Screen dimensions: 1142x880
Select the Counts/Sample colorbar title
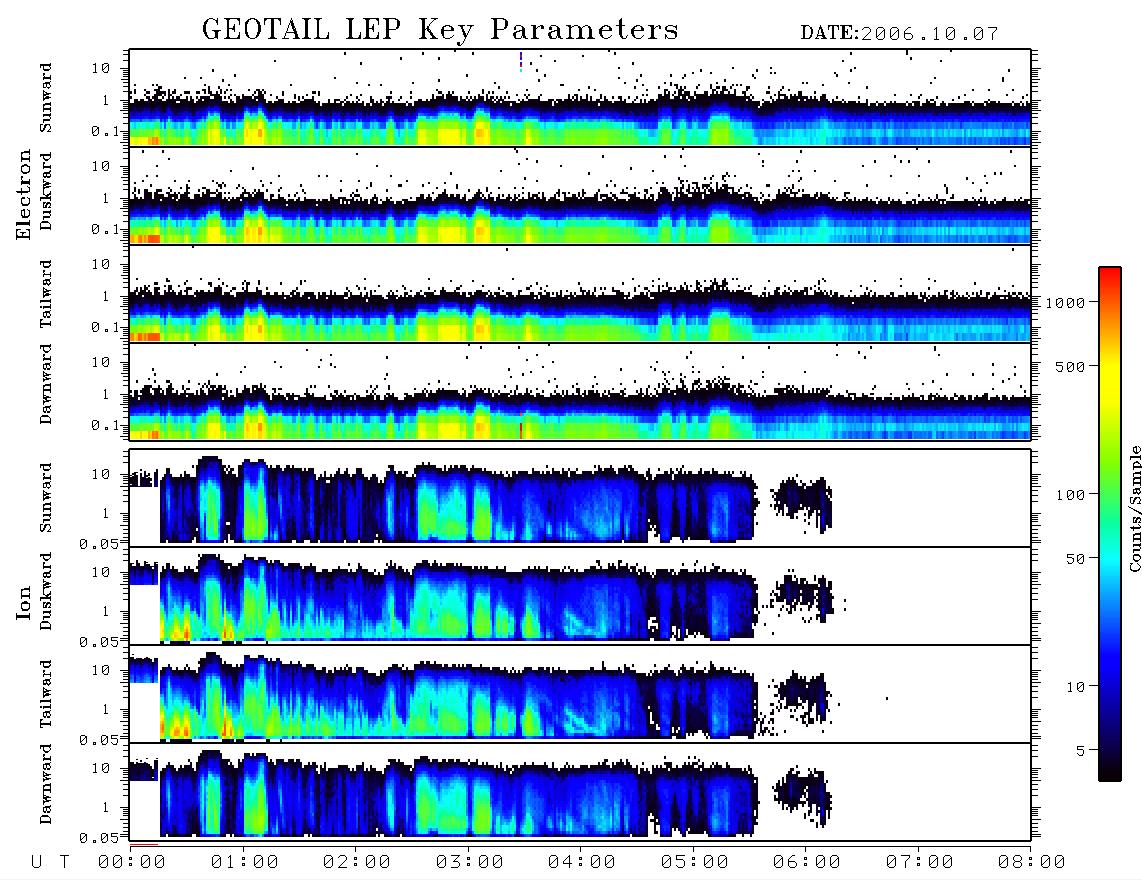[1134, 508]
